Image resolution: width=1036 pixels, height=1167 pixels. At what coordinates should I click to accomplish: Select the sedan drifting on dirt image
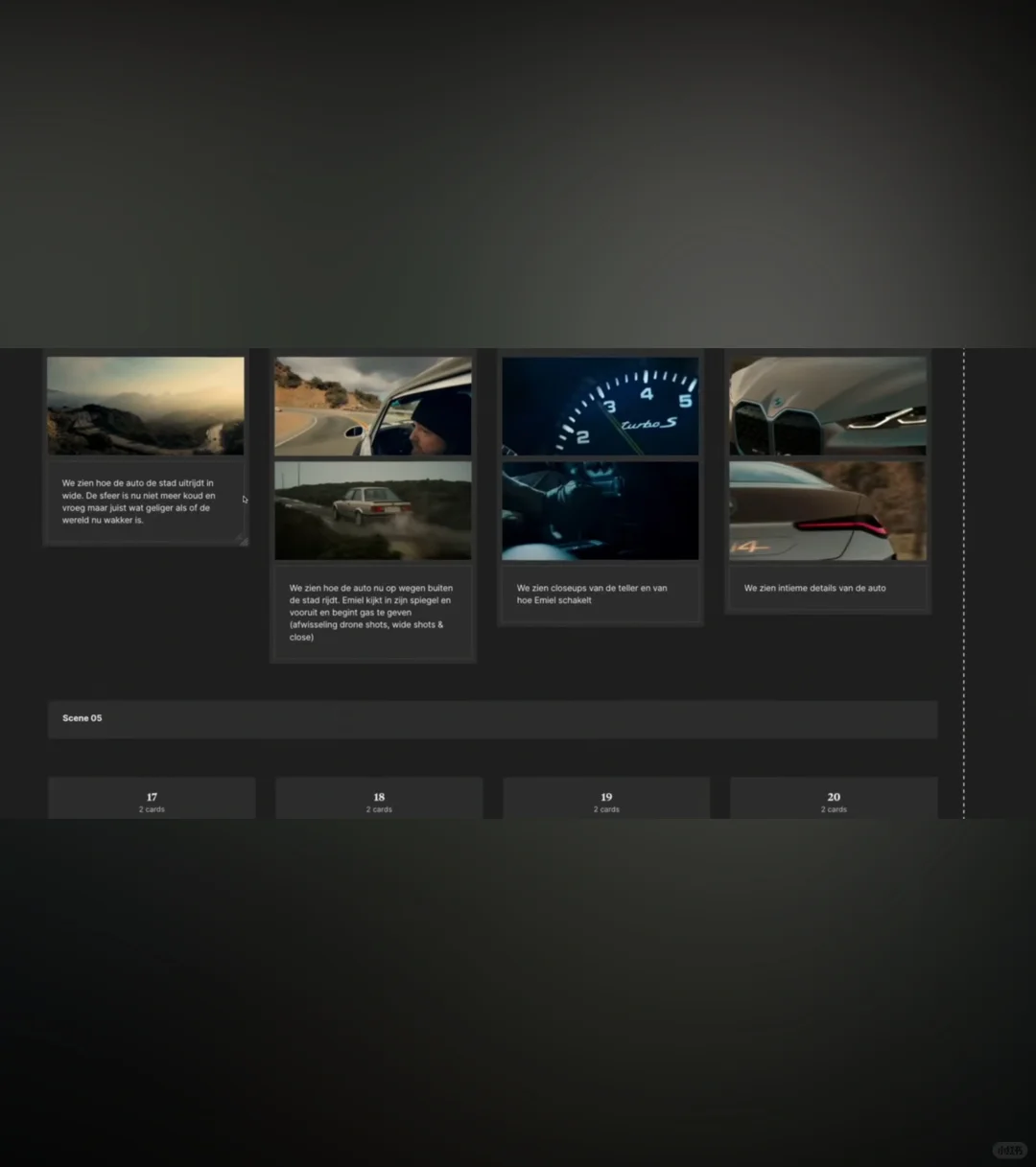click(x=373, y=510)
